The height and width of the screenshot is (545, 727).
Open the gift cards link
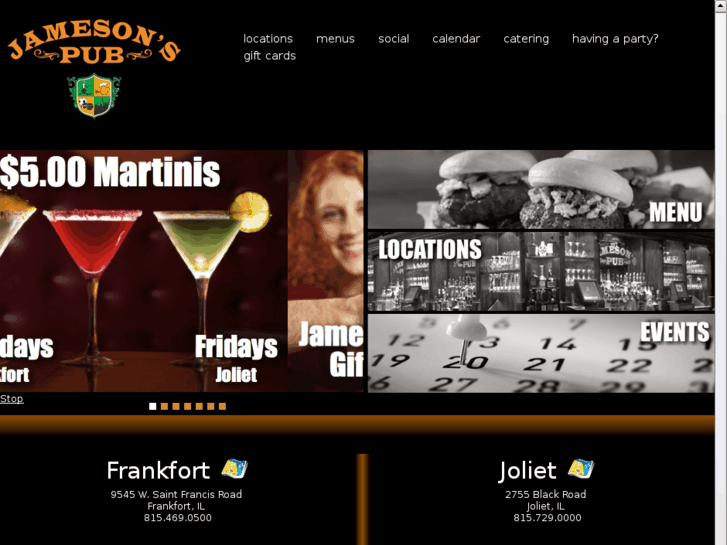tap(269, 56)
